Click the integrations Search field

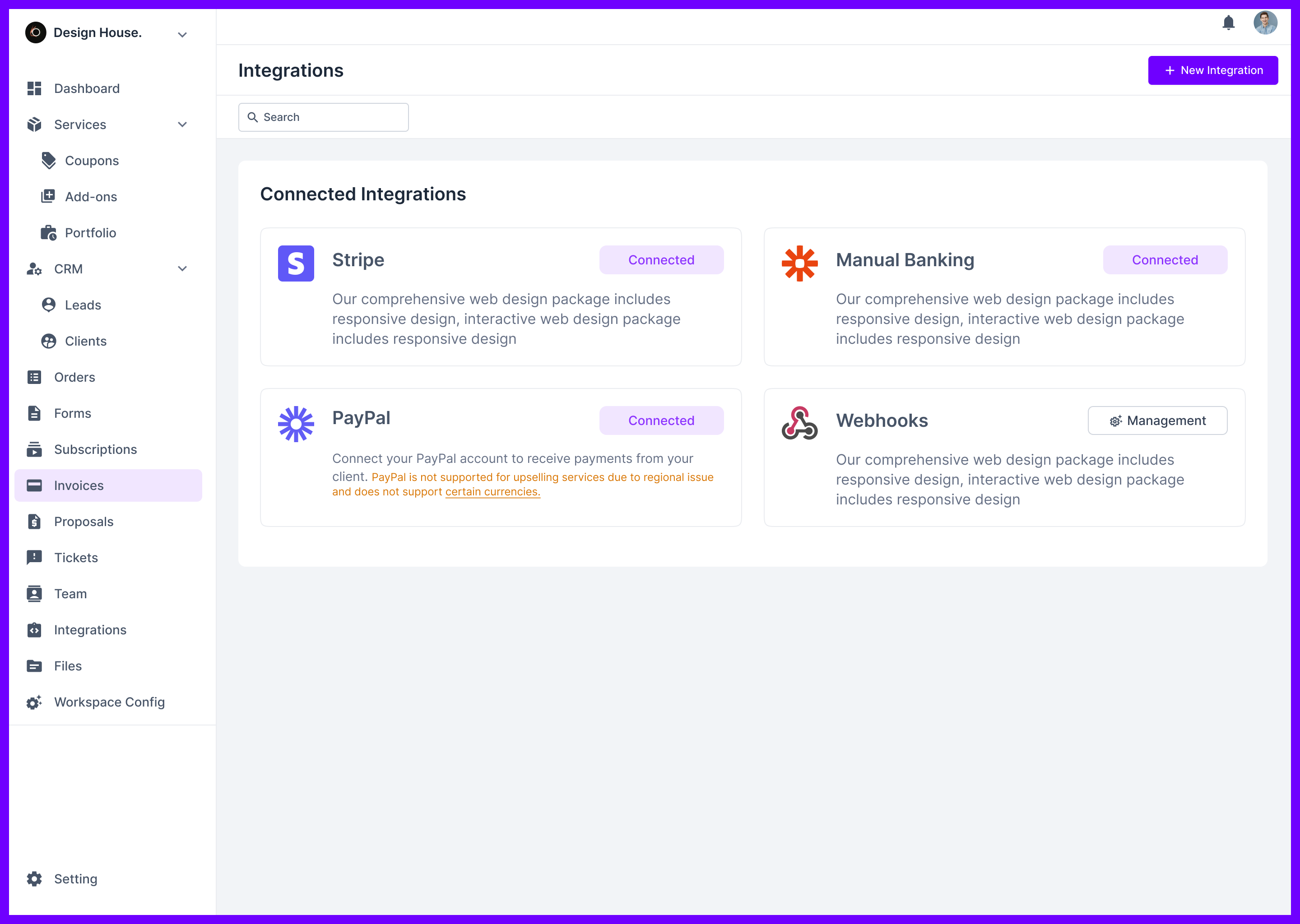click(x=323, y=117)
